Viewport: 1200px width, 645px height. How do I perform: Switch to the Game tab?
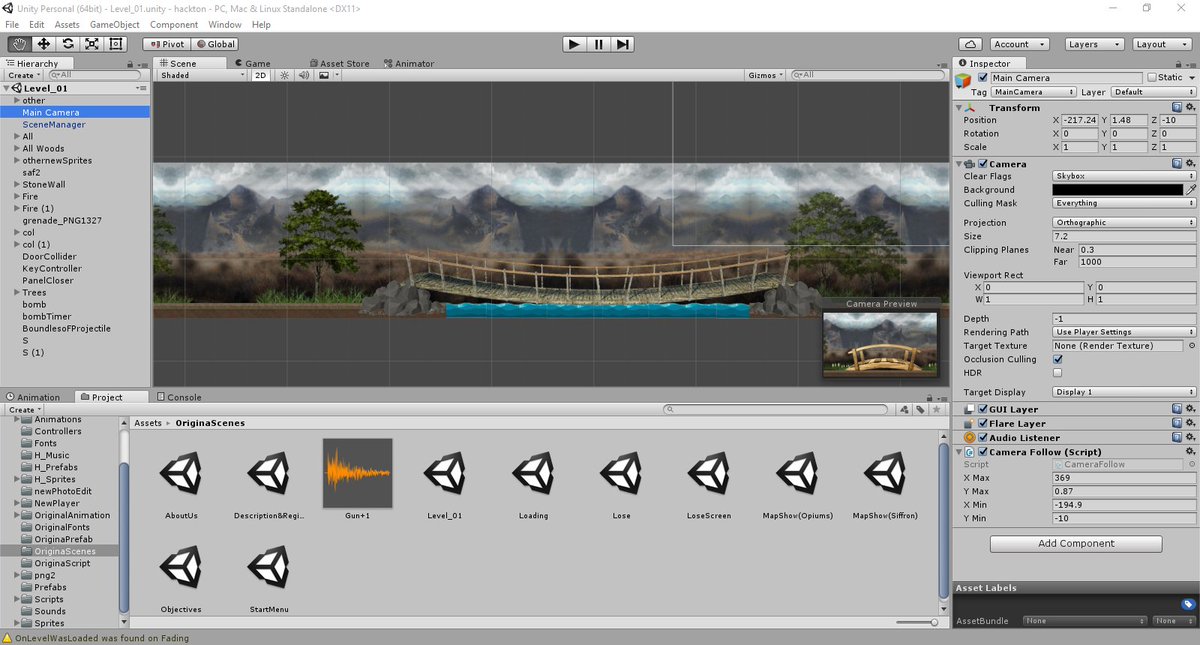252,63
